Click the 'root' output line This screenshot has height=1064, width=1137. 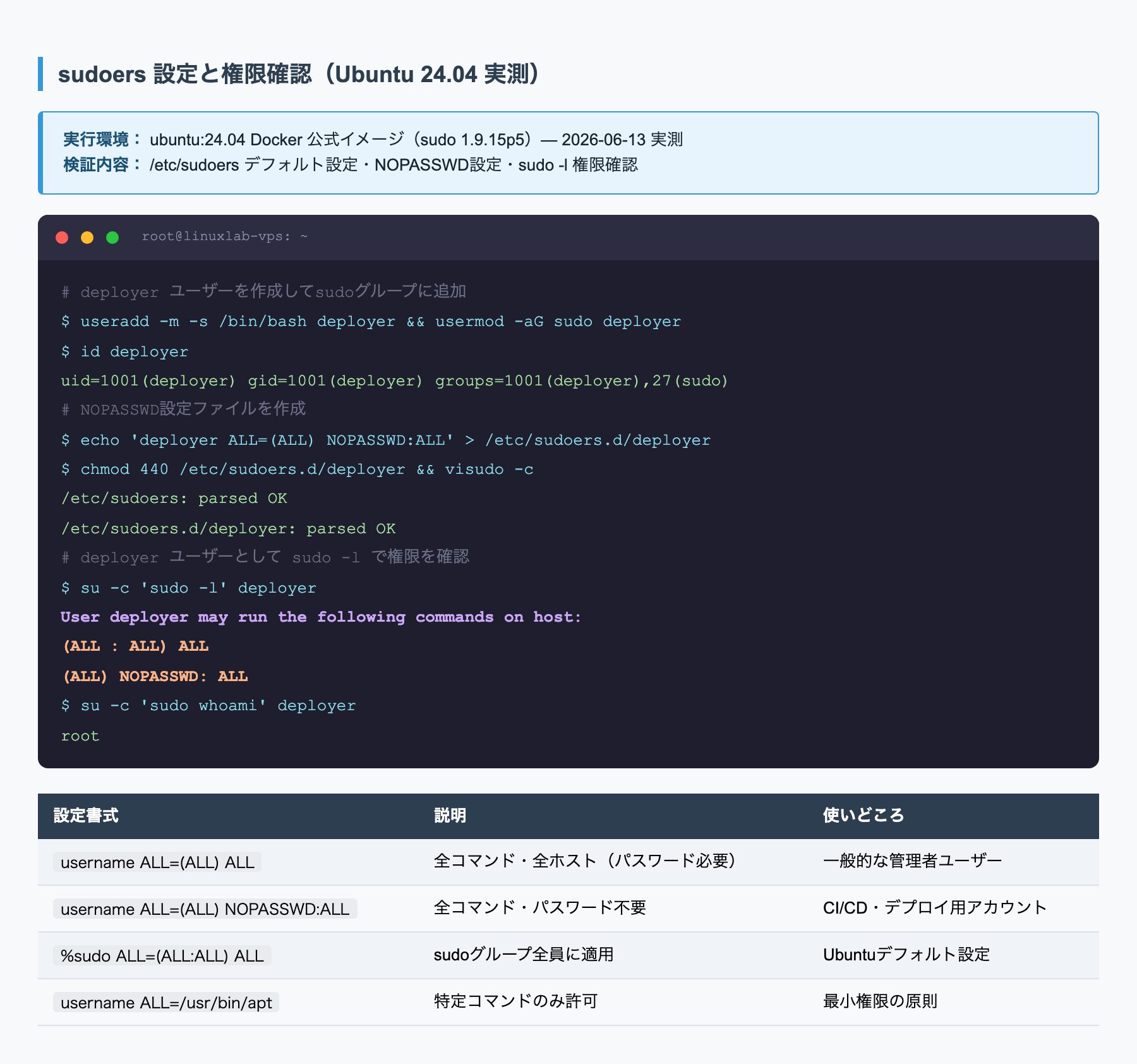(80, 736)
